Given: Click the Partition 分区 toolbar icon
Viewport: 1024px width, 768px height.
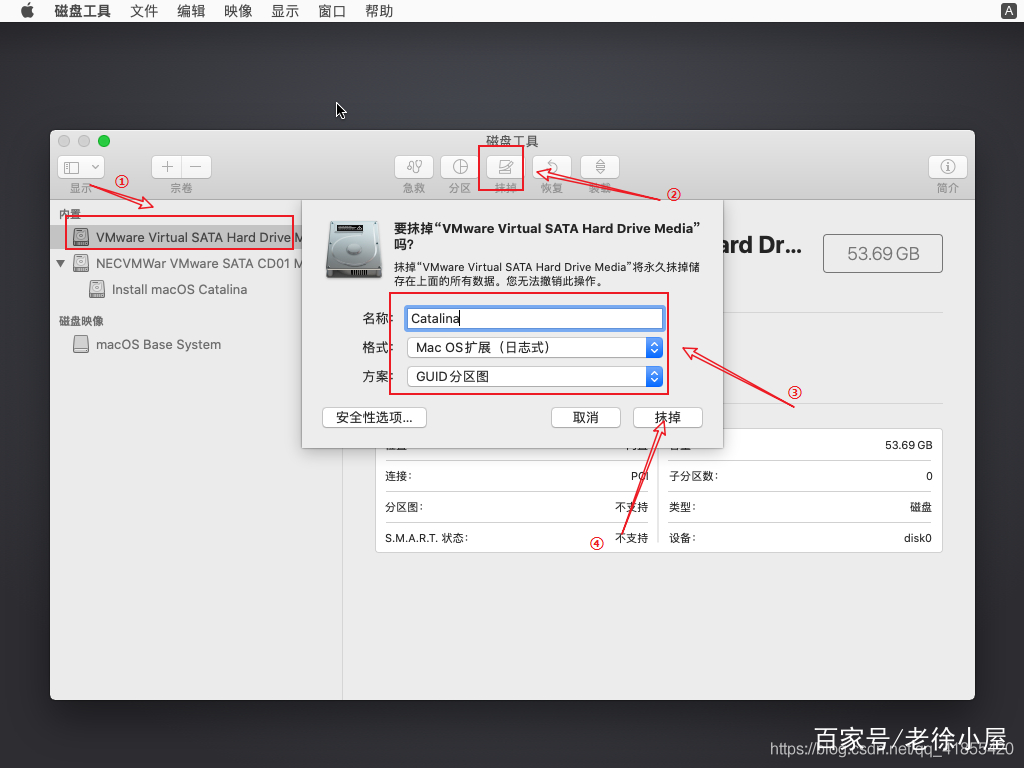Looking at the screenshot, I should coord(460,167).
